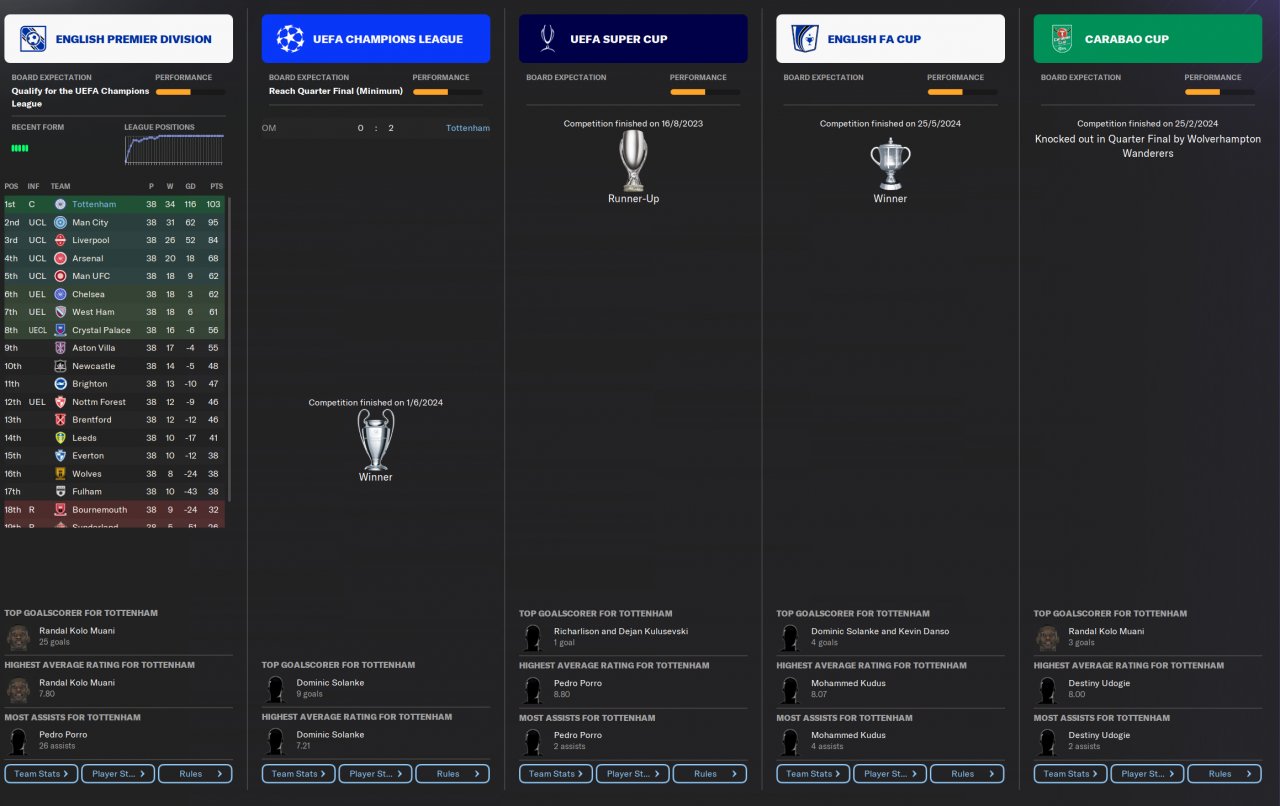1280x806 pixels.
Task: Click the English Premier Division logo icon
Action: point(32,39)
